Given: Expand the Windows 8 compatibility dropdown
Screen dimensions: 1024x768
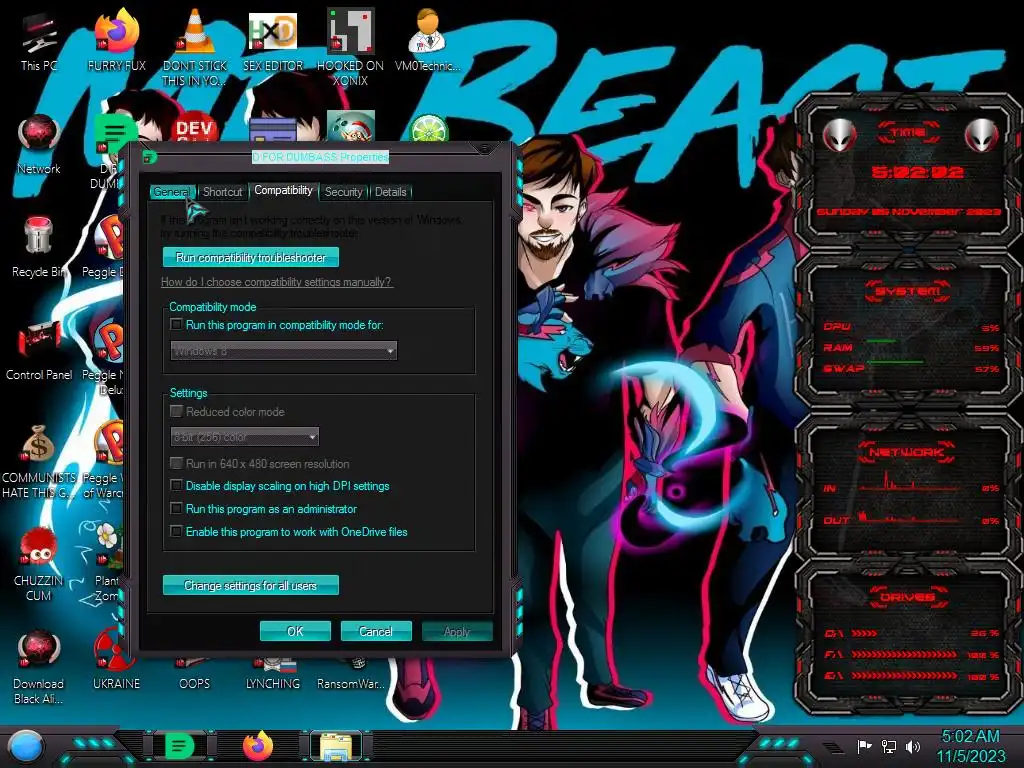Looking at the screenshot, I should pyautogui.click(x=283, y=351).
